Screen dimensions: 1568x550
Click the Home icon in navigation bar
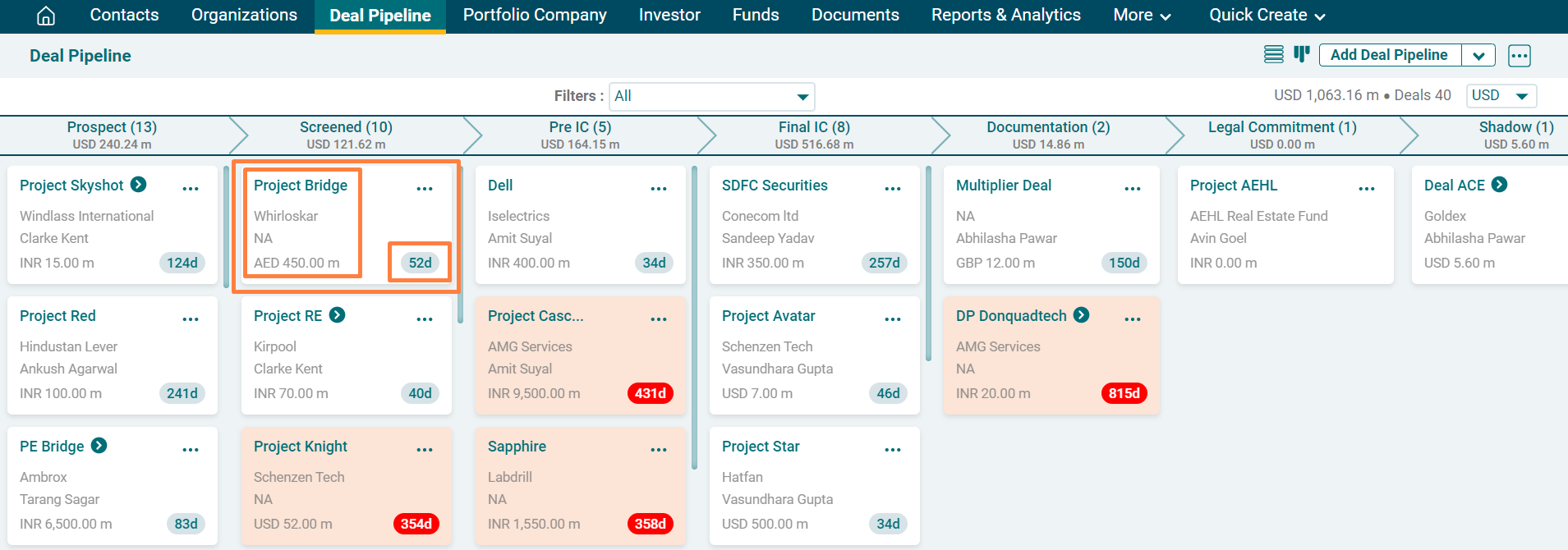coord(46,16)
